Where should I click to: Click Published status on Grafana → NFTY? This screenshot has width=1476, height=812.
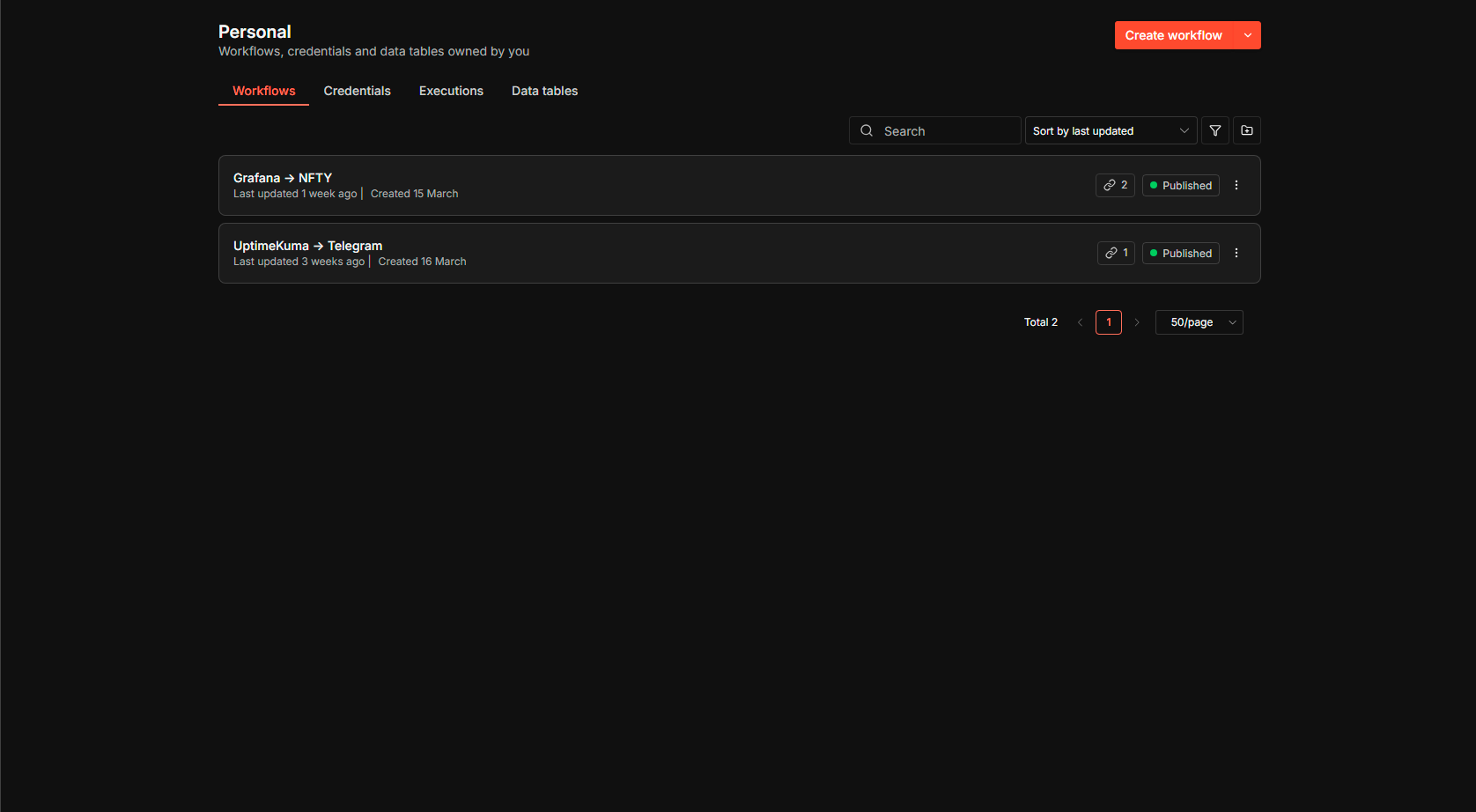point(1180,185)
